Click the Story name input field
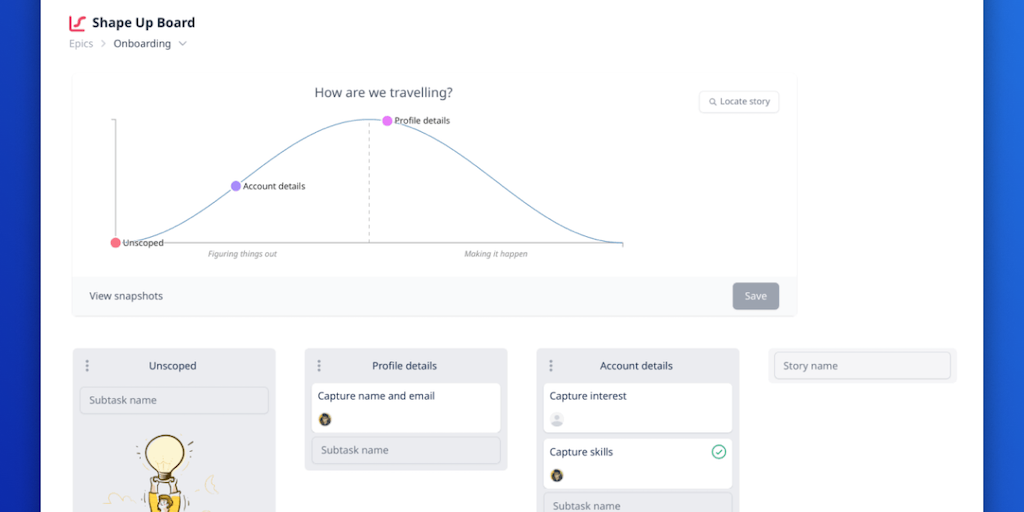Viewport: 1024px width, 512px height. (x=862, y=366)
